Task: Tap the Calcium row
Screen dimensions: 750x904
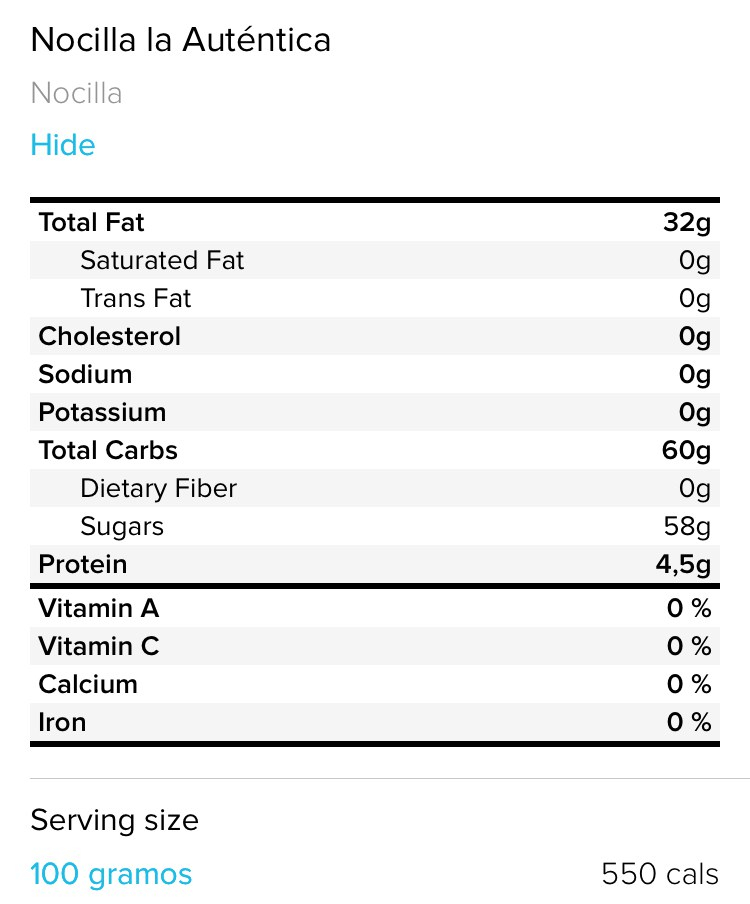Action: (x=374, y=684)
